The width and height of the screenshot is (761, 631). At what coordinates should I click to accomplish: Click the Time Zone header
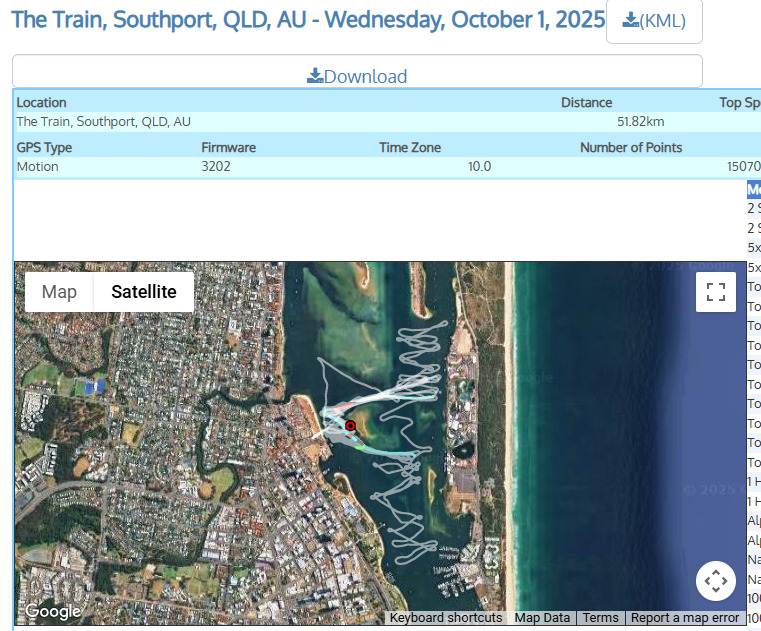coord(409,147)
